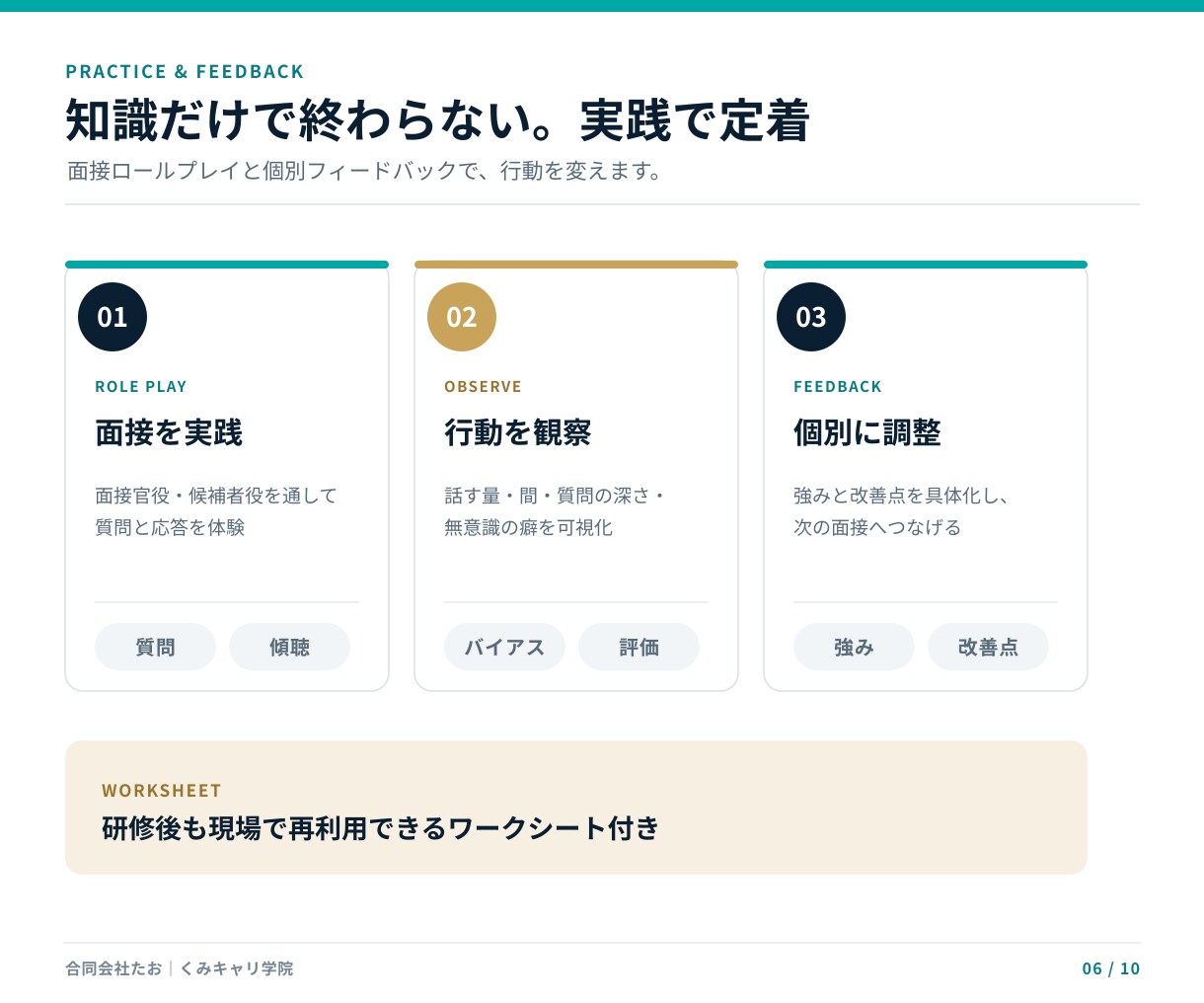The height and width of the screenshot is (1003, 1204).
Task: Click the 01 step number badge
Action: point(113,317)
